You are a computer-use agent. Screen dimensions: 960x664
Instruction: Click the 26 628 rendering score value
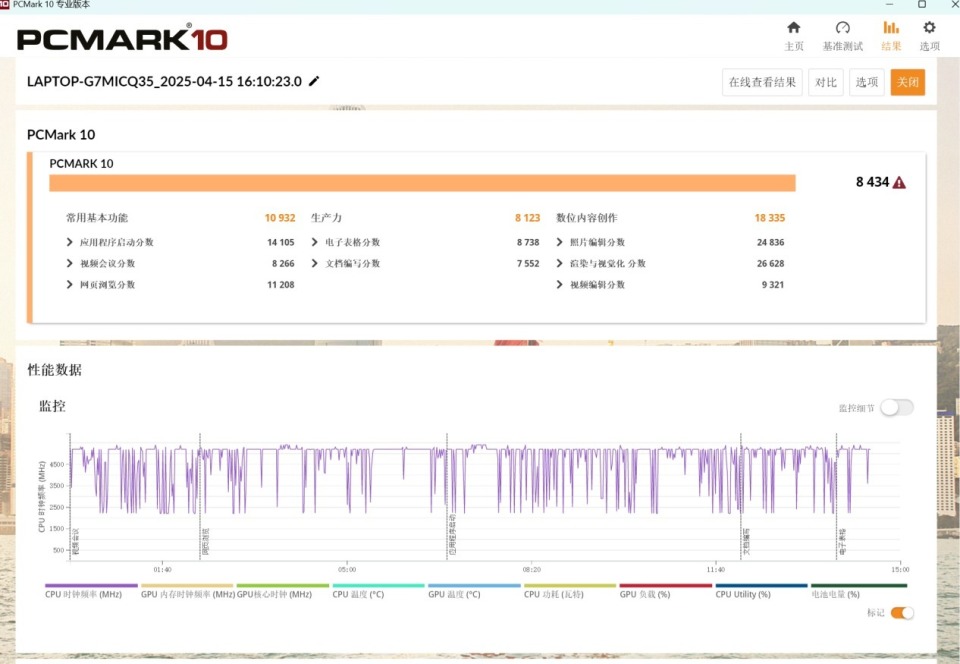(x=770, y=263)
